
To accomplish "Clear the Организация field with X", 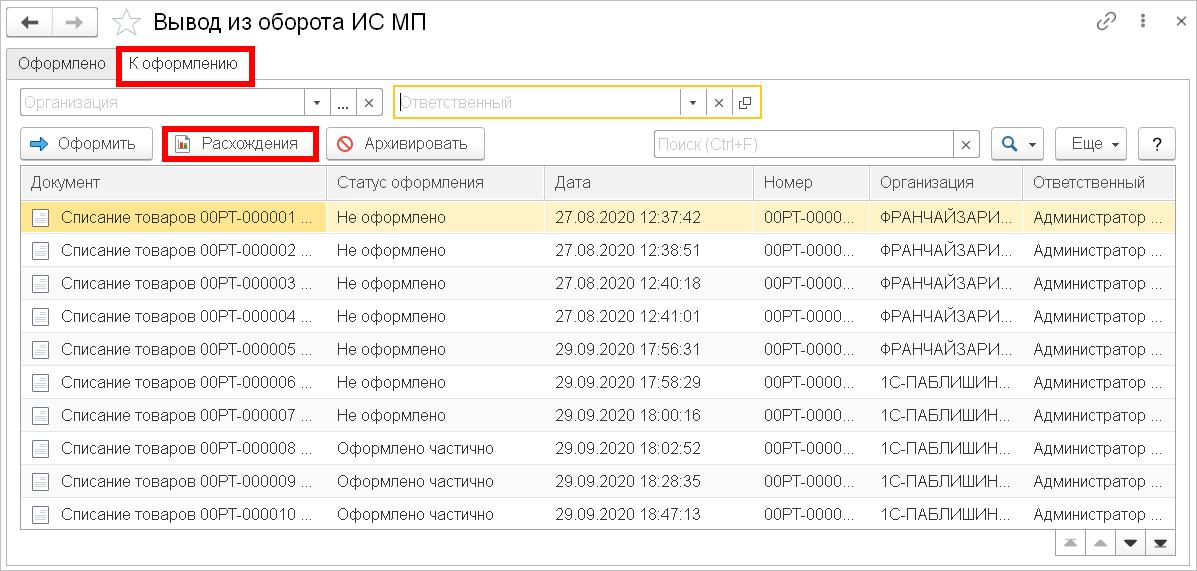I will tap(368, 102).
